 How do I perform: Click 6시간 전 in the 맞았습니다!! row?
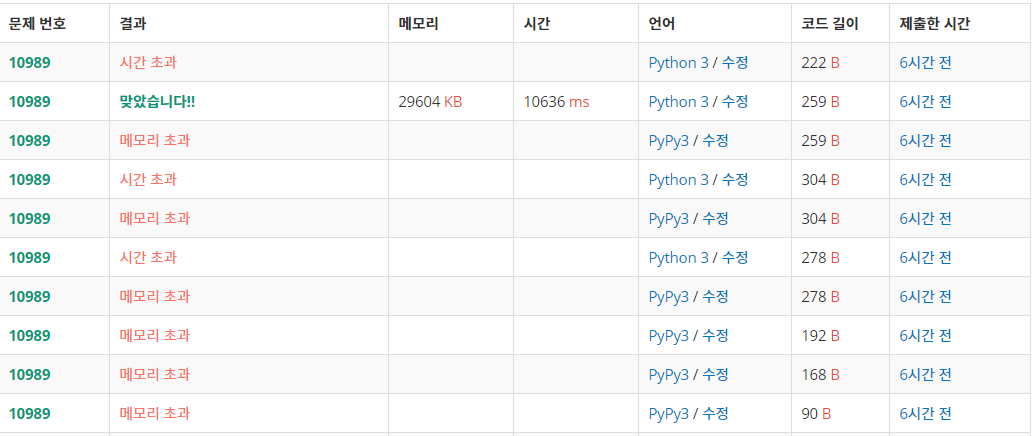925,102
